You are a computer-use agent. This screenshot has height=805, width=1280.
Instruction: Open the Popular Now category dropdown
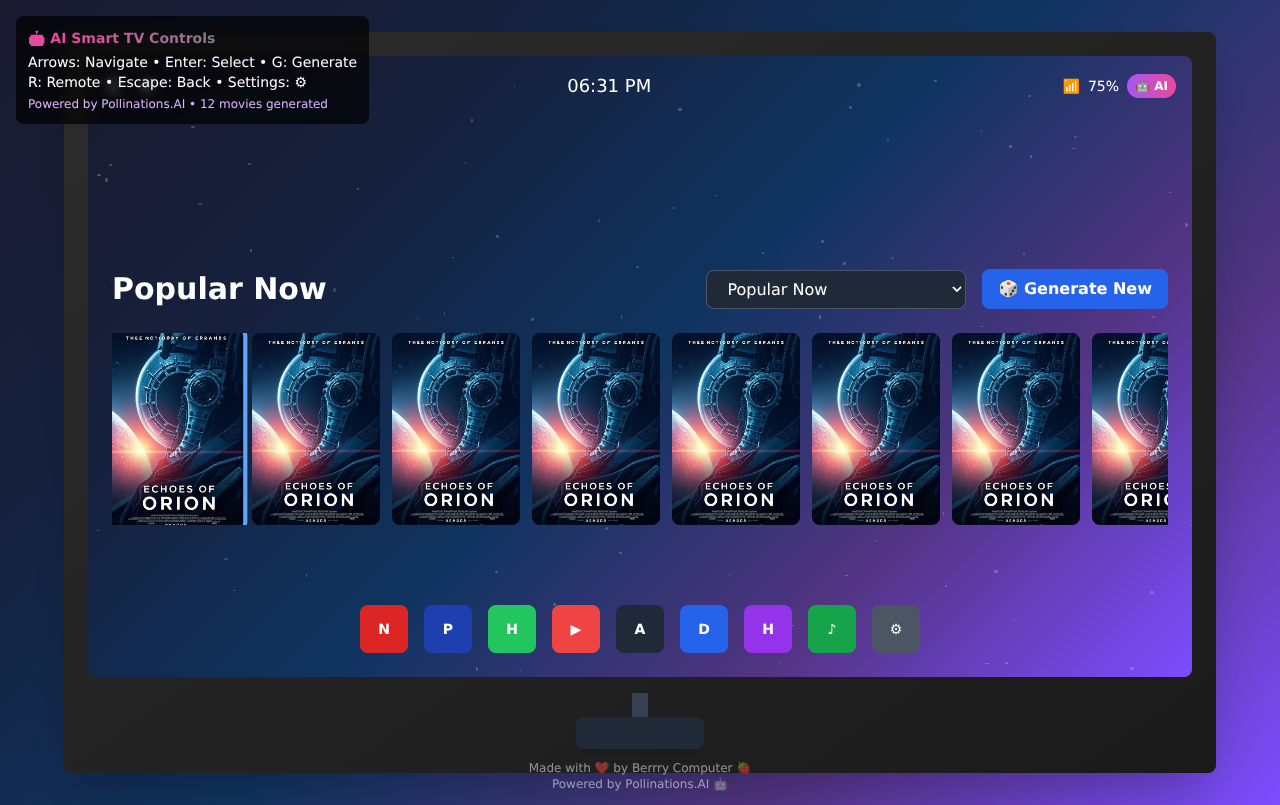tap(835, 289)
